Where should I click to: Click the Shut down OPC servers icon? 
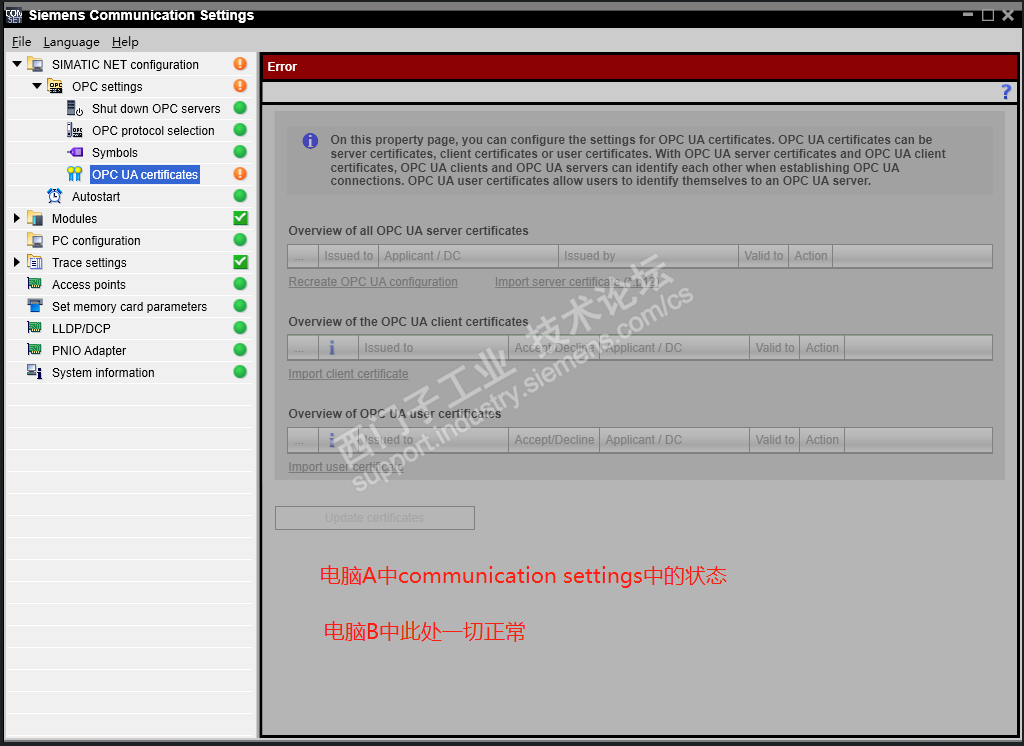click(x=75, y=108)
